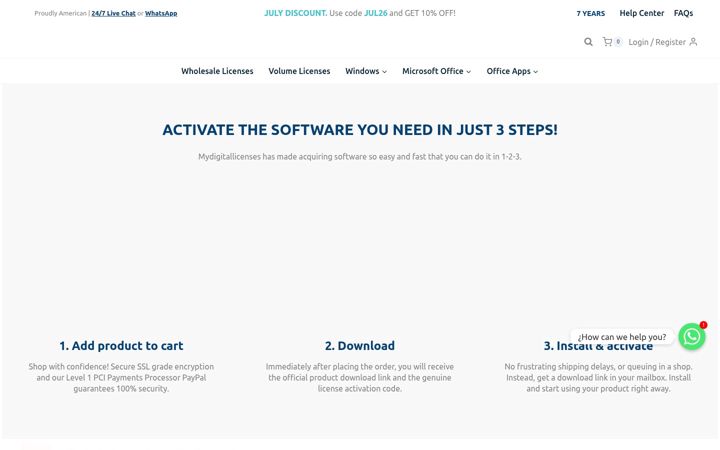Expand the Microsoft Office menu chevron
Screen dimensions: 720x450
pos(468,72)
